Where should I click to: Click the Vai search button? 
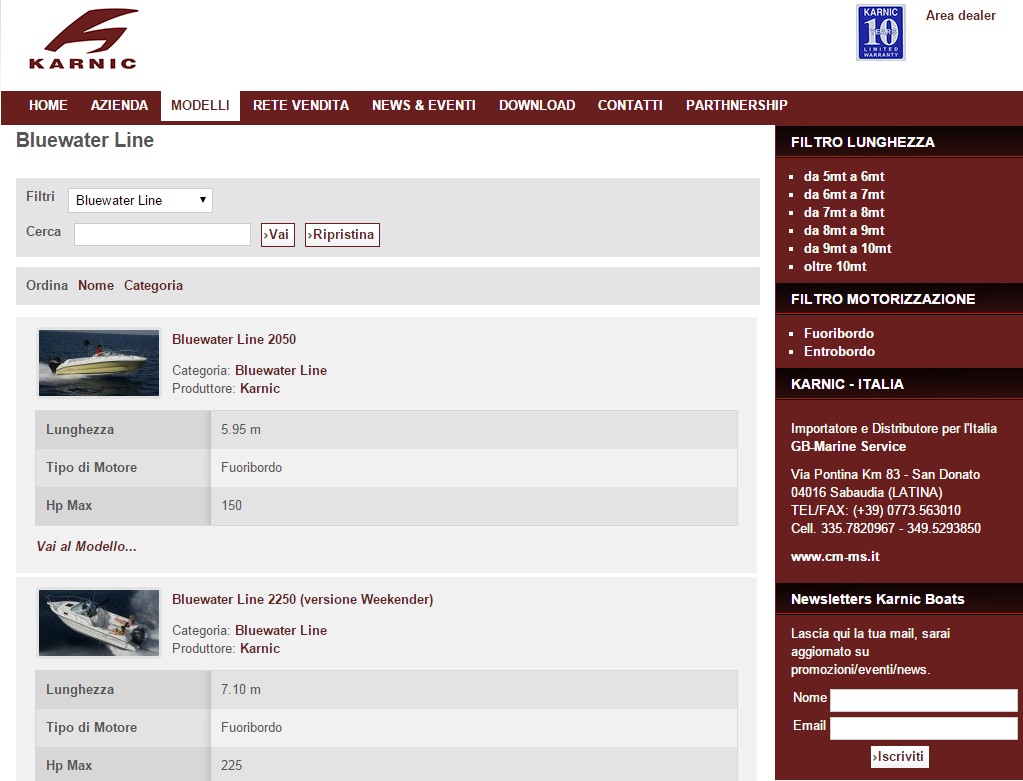pos(278,235)
